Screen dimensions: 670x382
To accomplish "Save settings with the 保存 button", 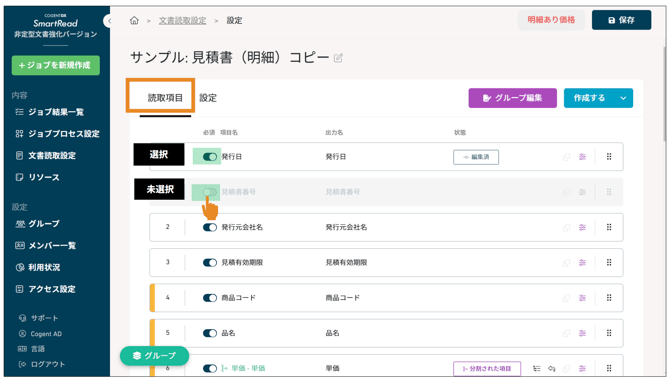I will (621, 20).
